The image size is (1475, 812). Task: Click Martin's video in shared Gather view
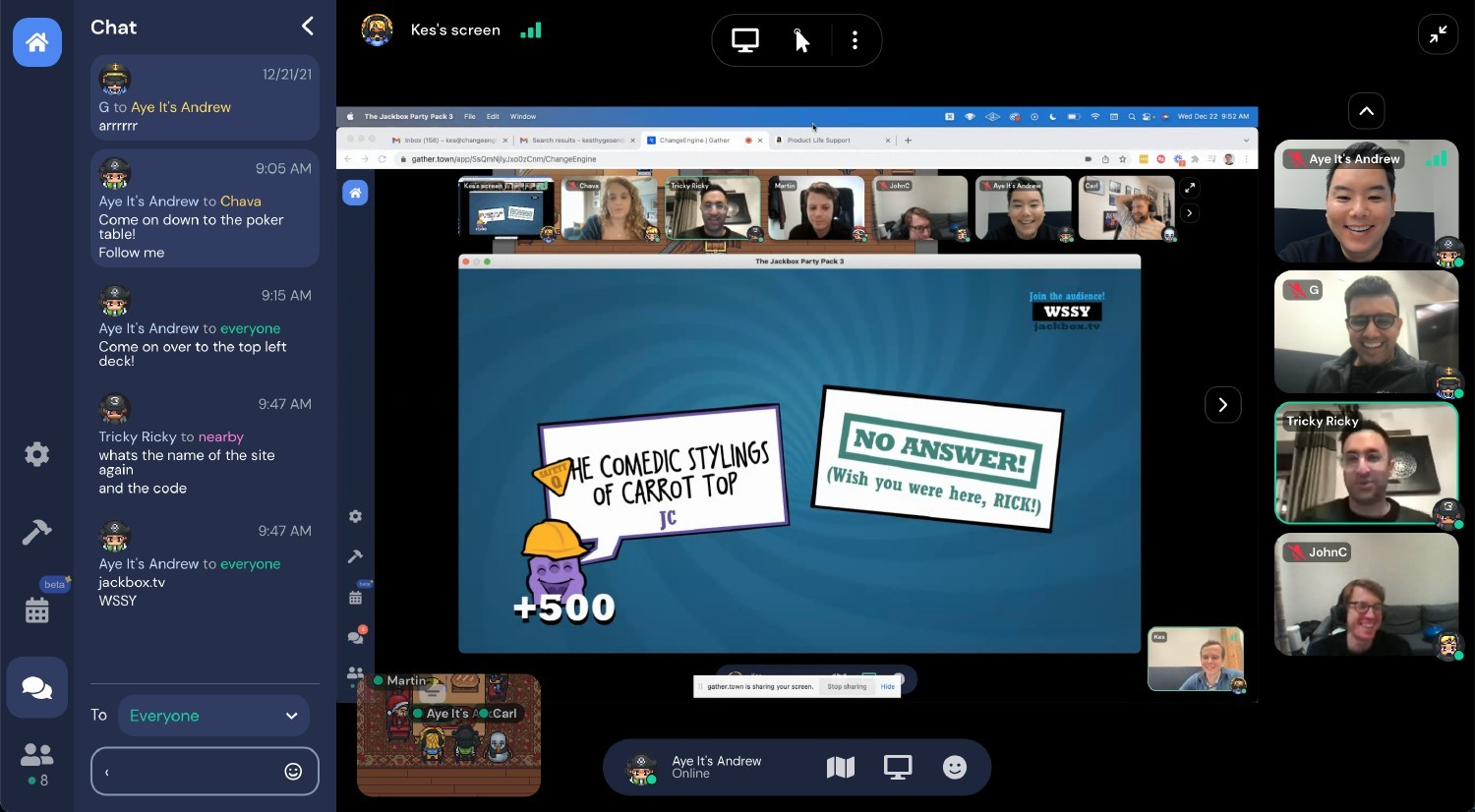click(815, 208)
